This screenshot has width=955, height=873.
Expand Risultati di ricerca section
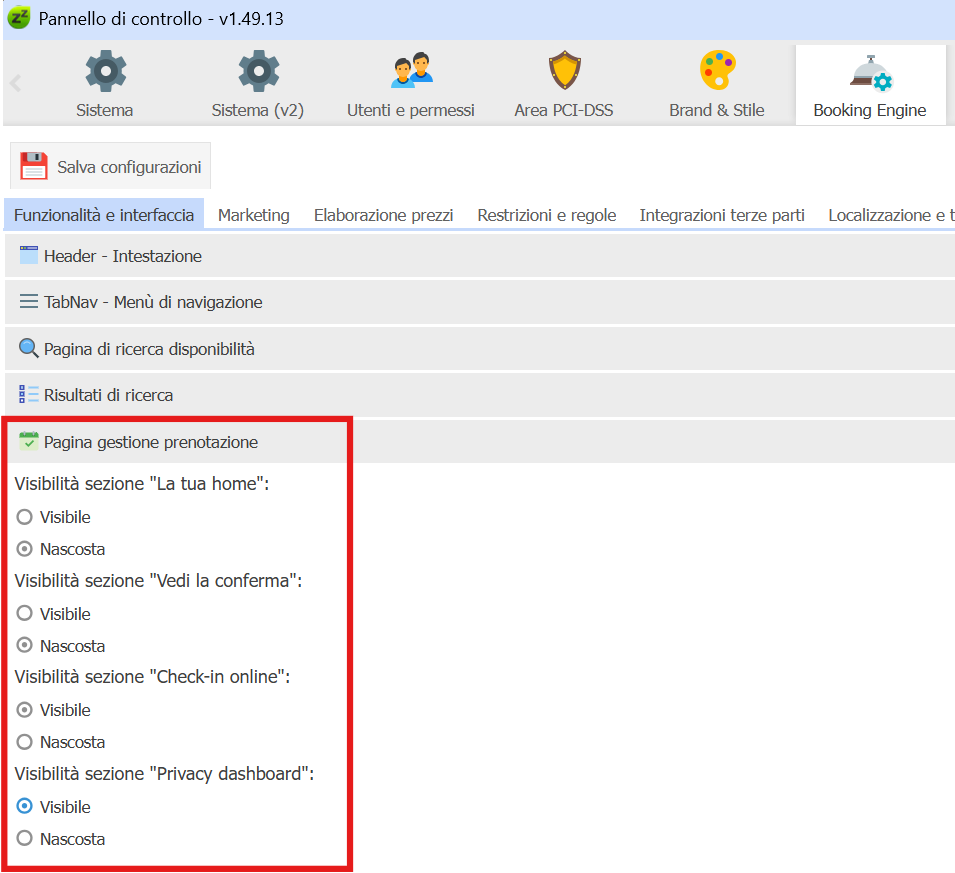coord(108,395)
